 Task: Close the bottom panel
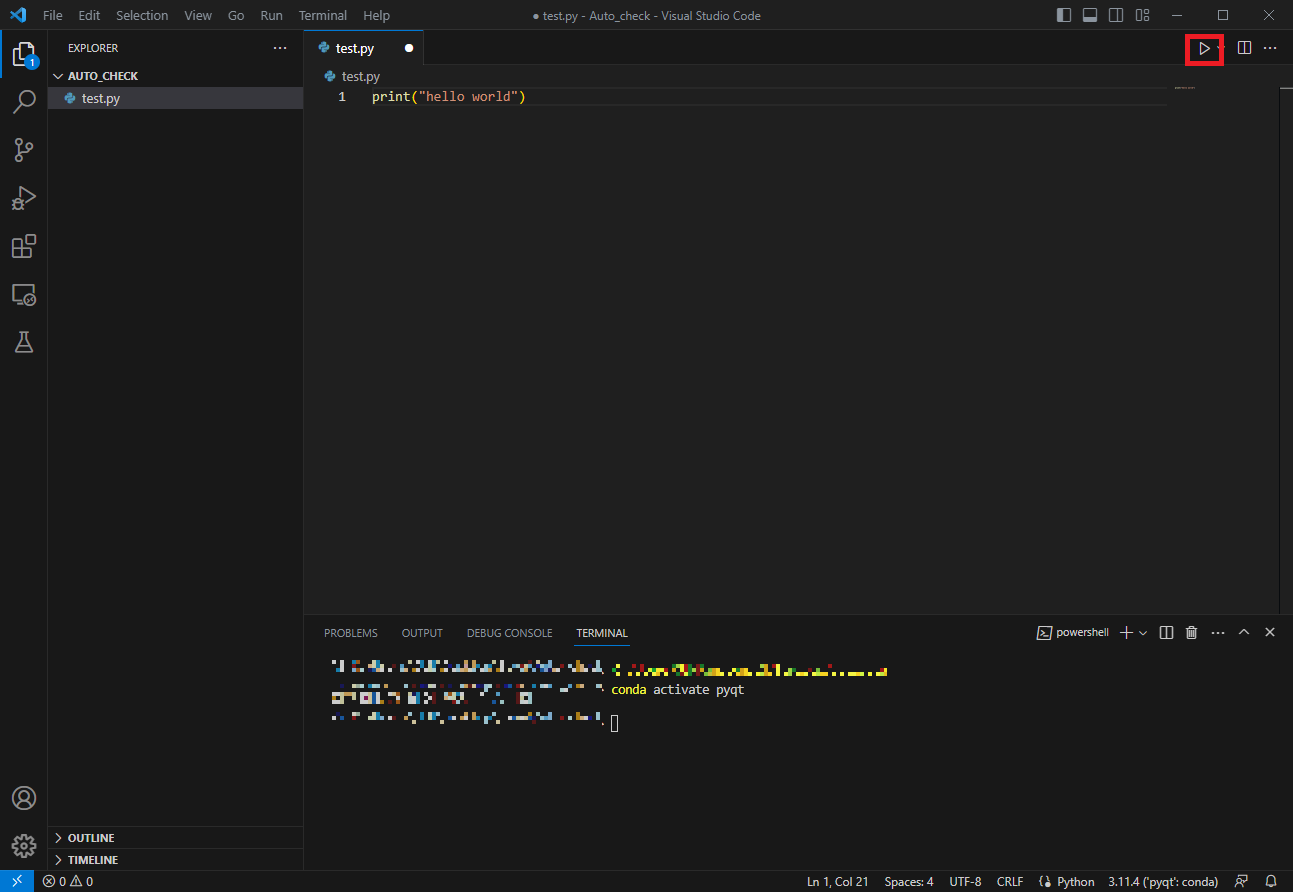point(1270,633)
